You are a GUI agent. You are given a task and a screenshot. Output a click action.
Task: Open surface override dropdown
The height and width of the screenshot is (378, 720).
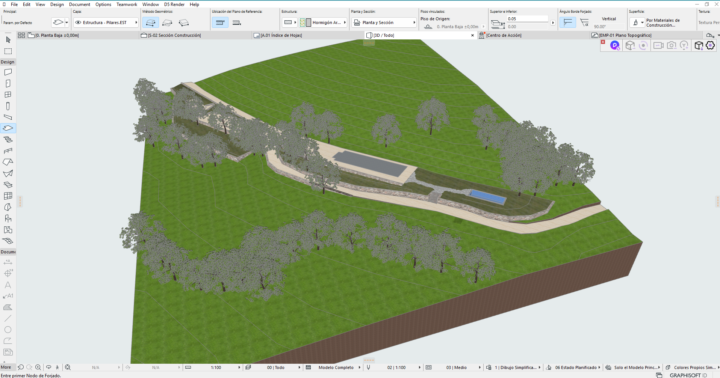[x=637, y=23]
